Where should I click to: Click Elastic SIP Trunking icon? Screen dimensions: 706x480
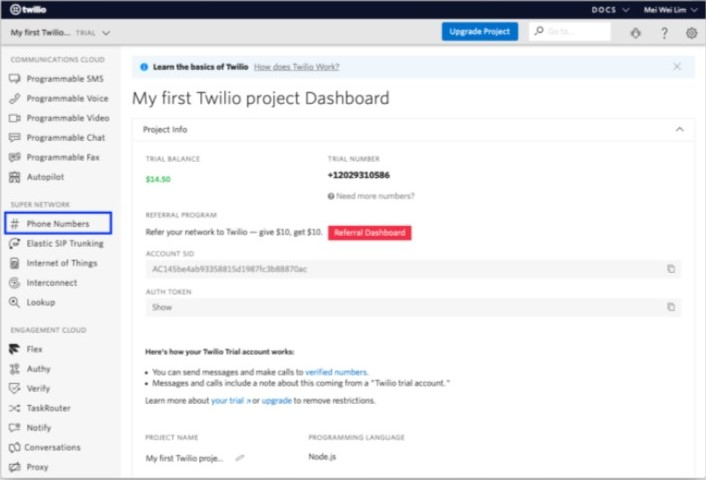click(15, 243)
